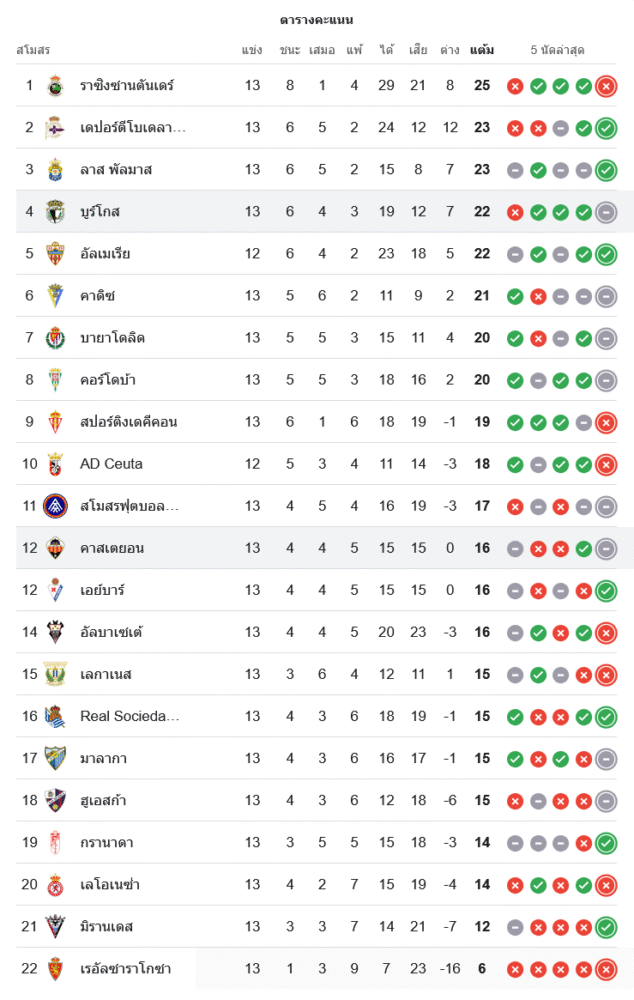This screenshot has width=634, height=1000.
Task: Open the ราซิงซานตันเดร์ team link
Action: pos(127,86)
